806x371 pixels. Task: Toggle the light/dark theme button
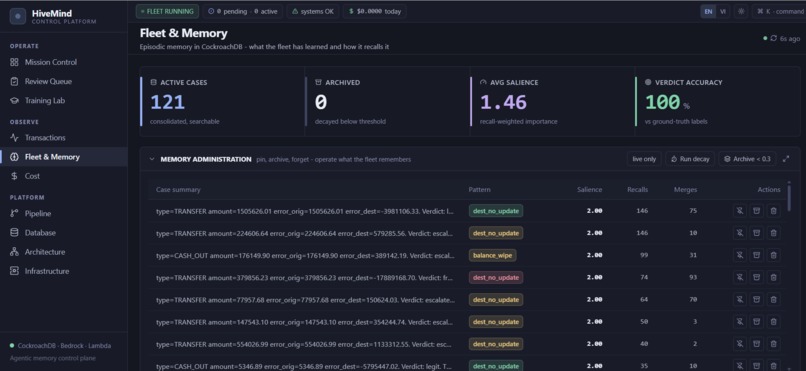point(741,11)
